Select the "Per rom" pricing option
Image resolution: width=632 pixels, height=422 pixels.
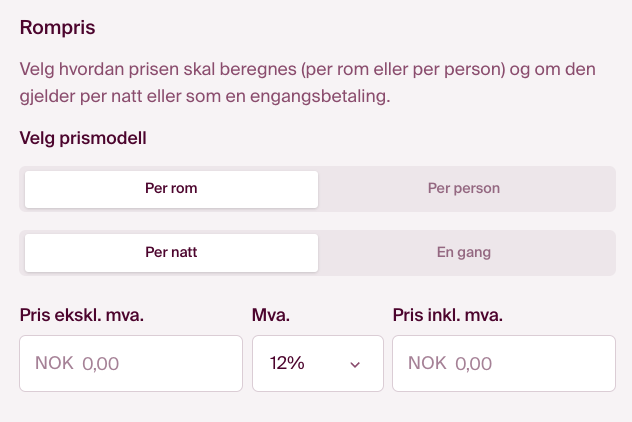coord(171,188)
